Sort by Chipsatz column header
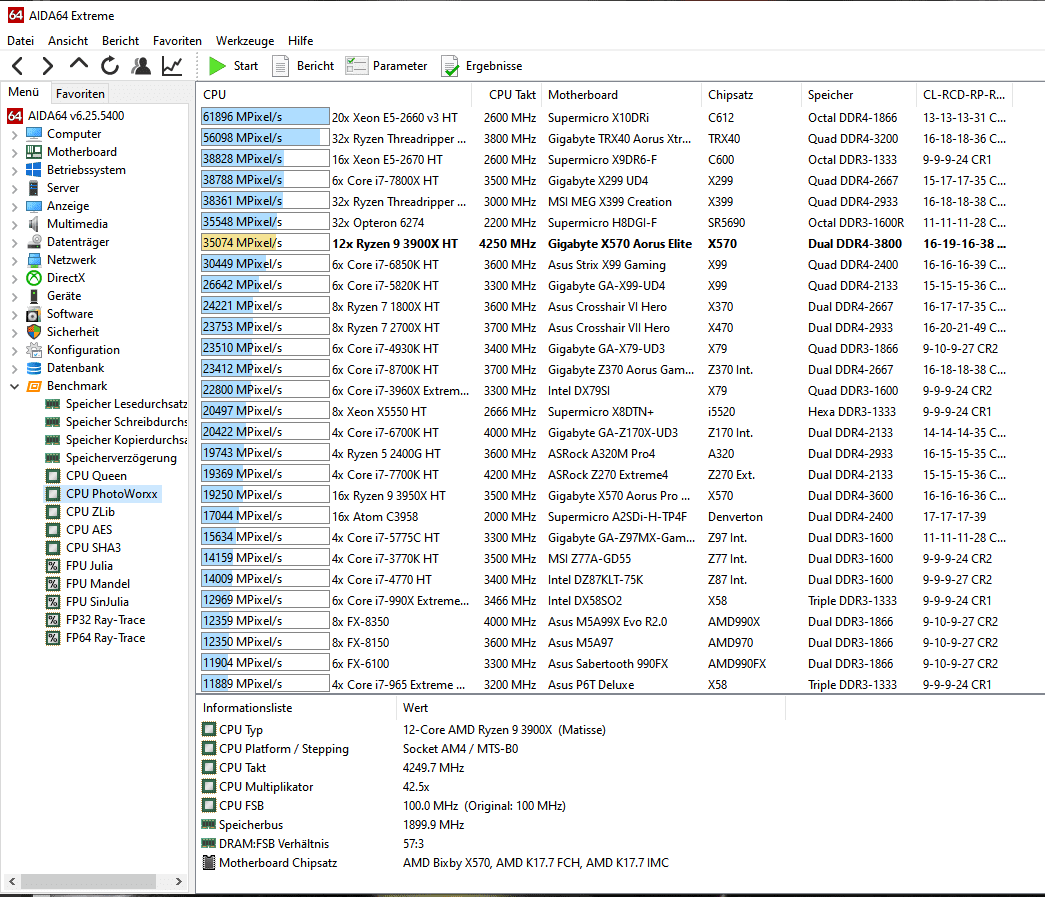The height and width of the screenshot is (897, 1045). click(751, 95)
